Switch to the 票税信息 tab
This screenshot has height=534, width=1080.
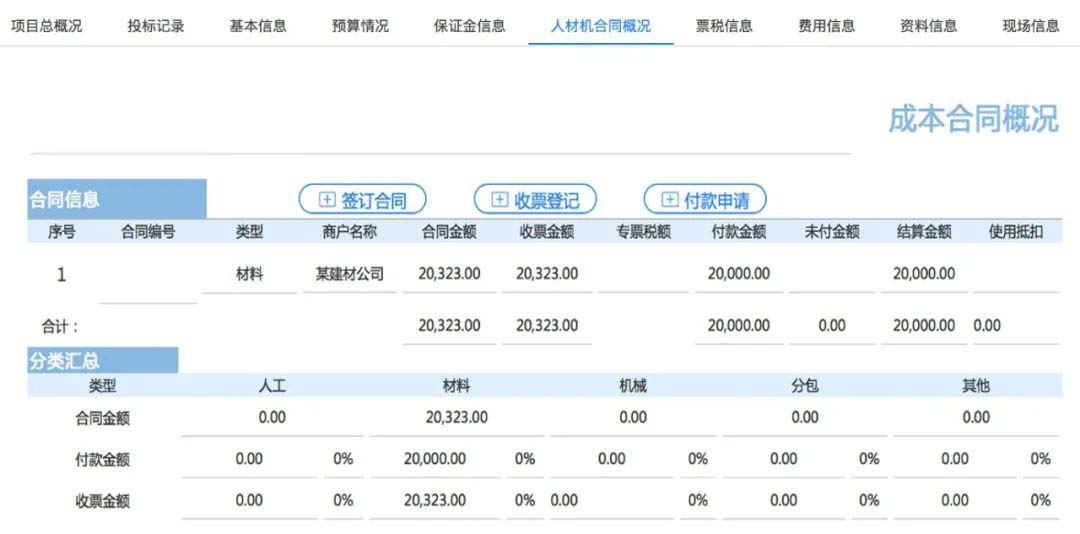(724, 26)
